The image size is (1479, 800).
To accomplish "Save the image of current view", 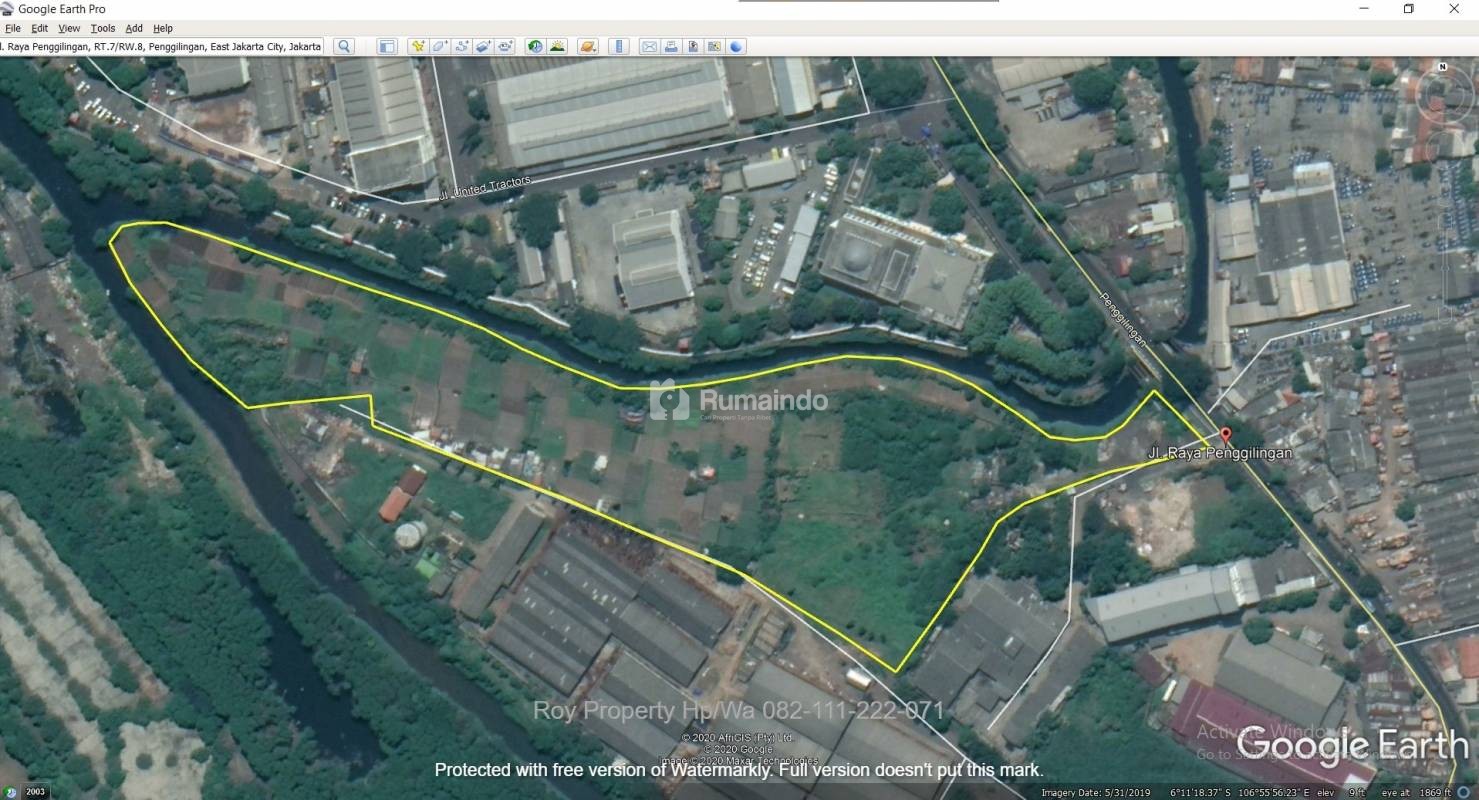I will (693, 46).
